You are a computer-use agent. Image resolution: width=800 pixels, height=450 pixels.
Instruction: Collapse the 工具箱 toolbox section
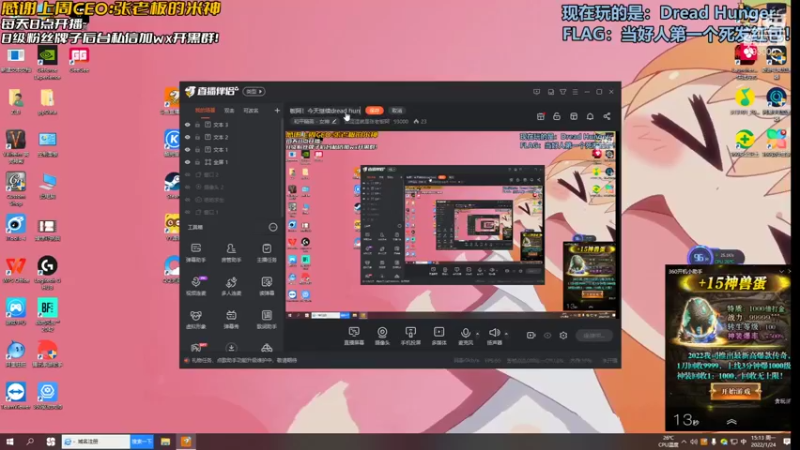pyautogui.click(x=273, y=227)
